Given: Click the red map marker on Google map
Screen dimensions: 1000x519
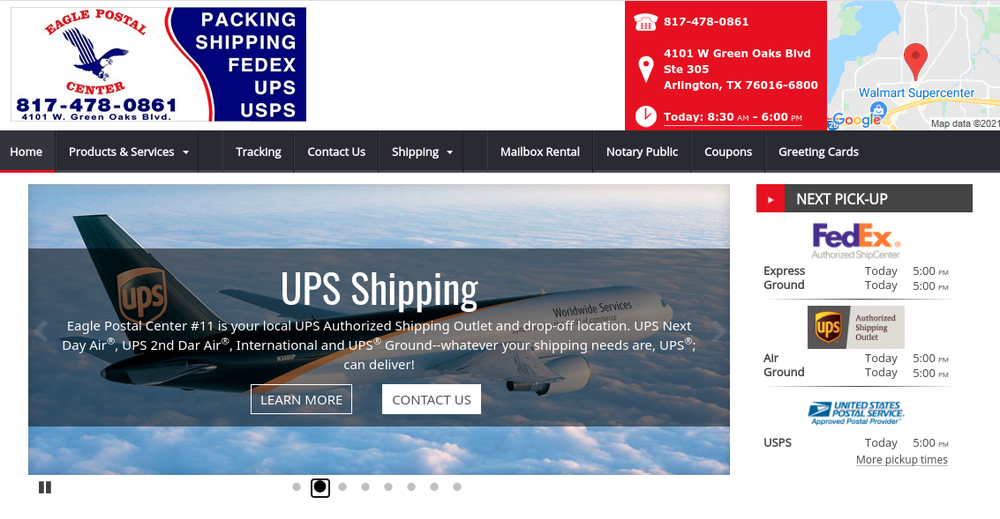Looking at the screenshot, I should point(915,61).
